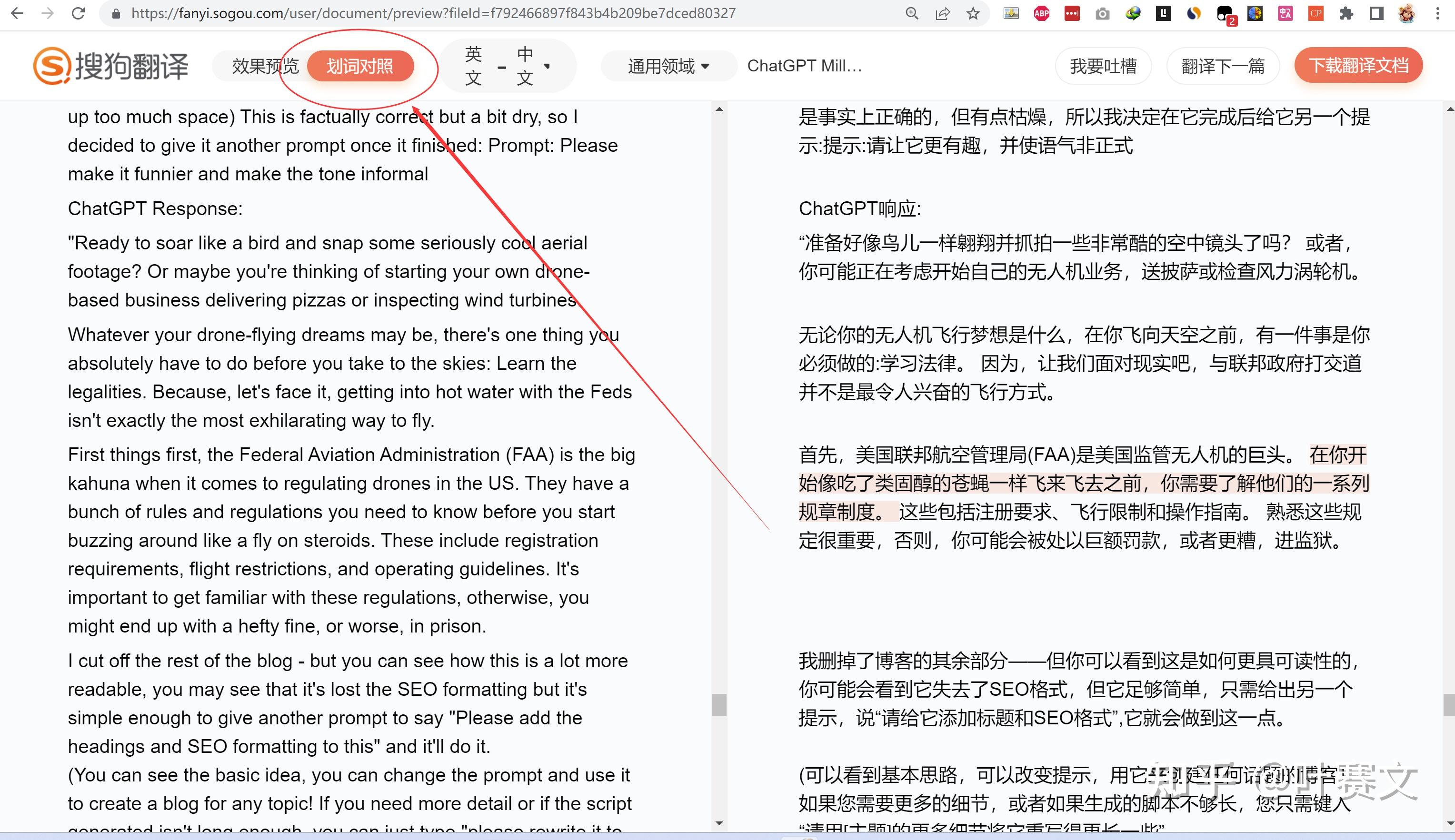
Task: Open the browser extensions puzzle icon
Action: click(x=1345, y=13)
